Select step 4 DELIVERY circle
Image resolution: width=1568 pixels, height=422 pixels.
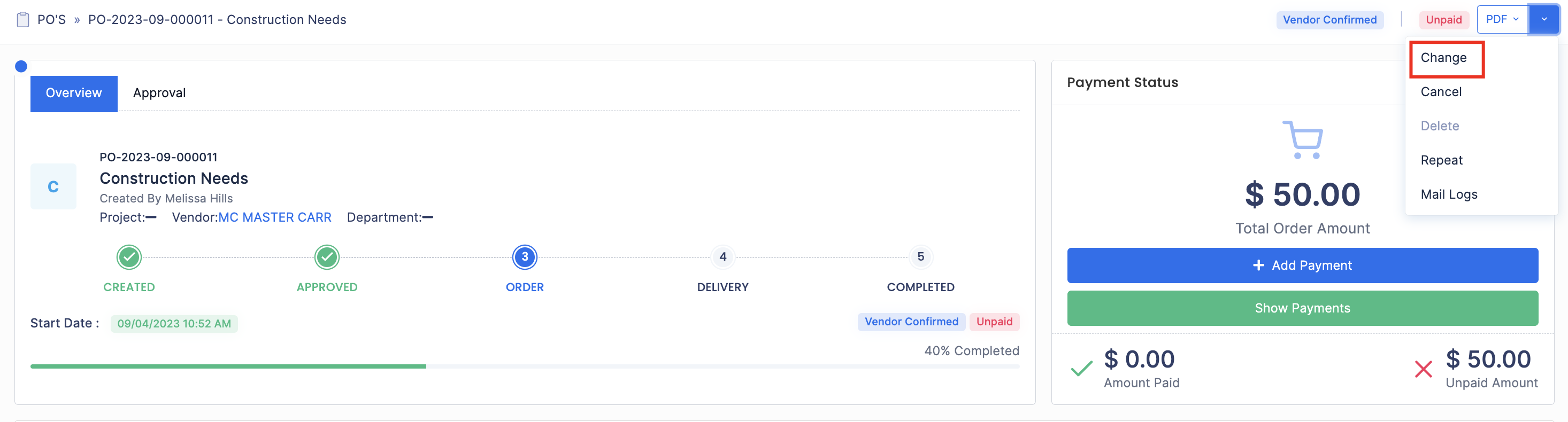coord(722,257)
